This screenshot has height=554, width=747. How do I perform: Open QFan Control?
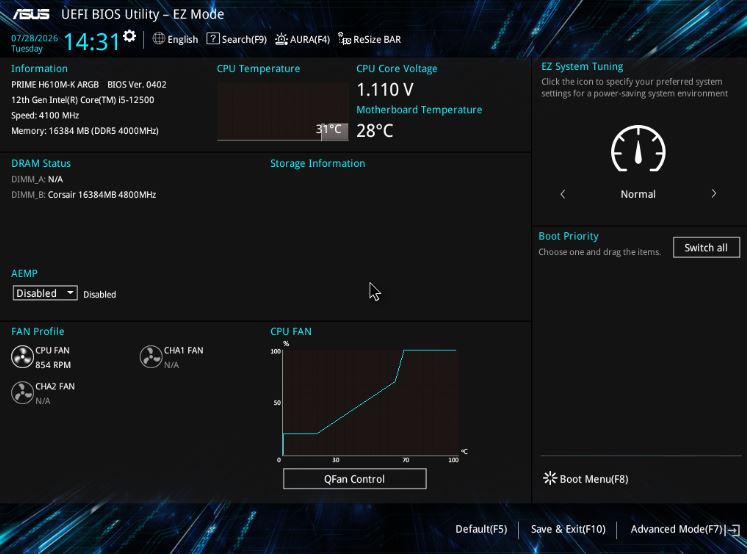click(x=354, y=479)
